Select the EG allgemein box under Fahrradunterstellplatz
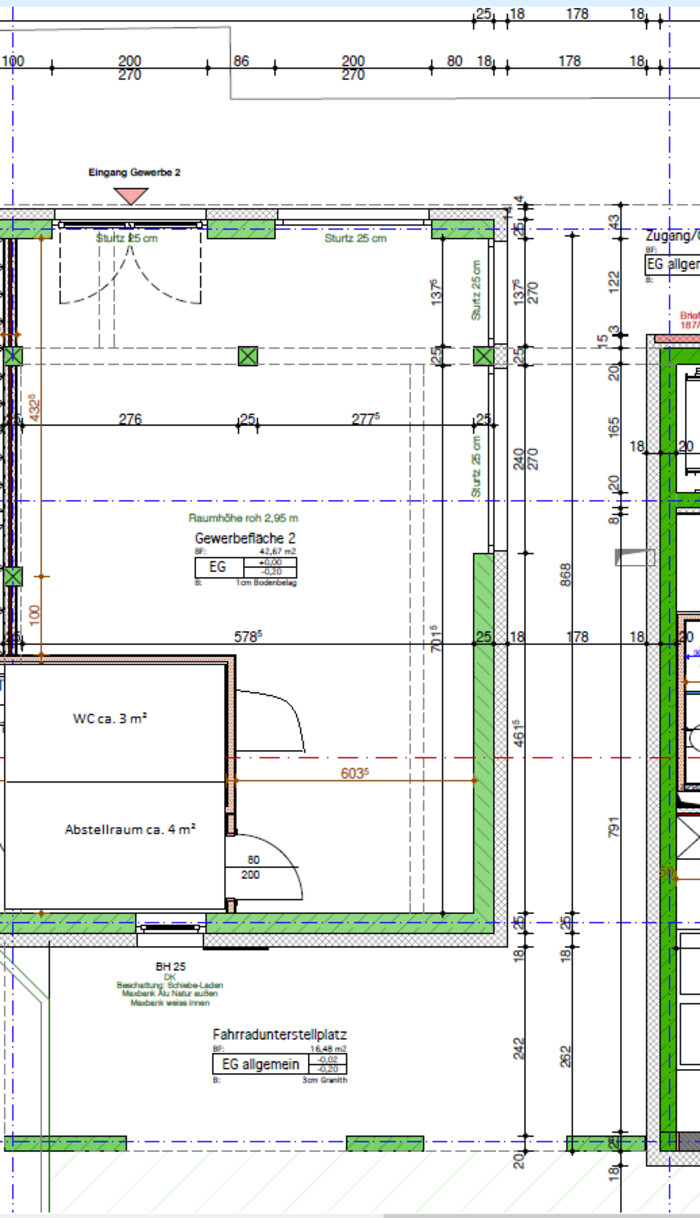Screen dimensions: 700x1218 260,1065
